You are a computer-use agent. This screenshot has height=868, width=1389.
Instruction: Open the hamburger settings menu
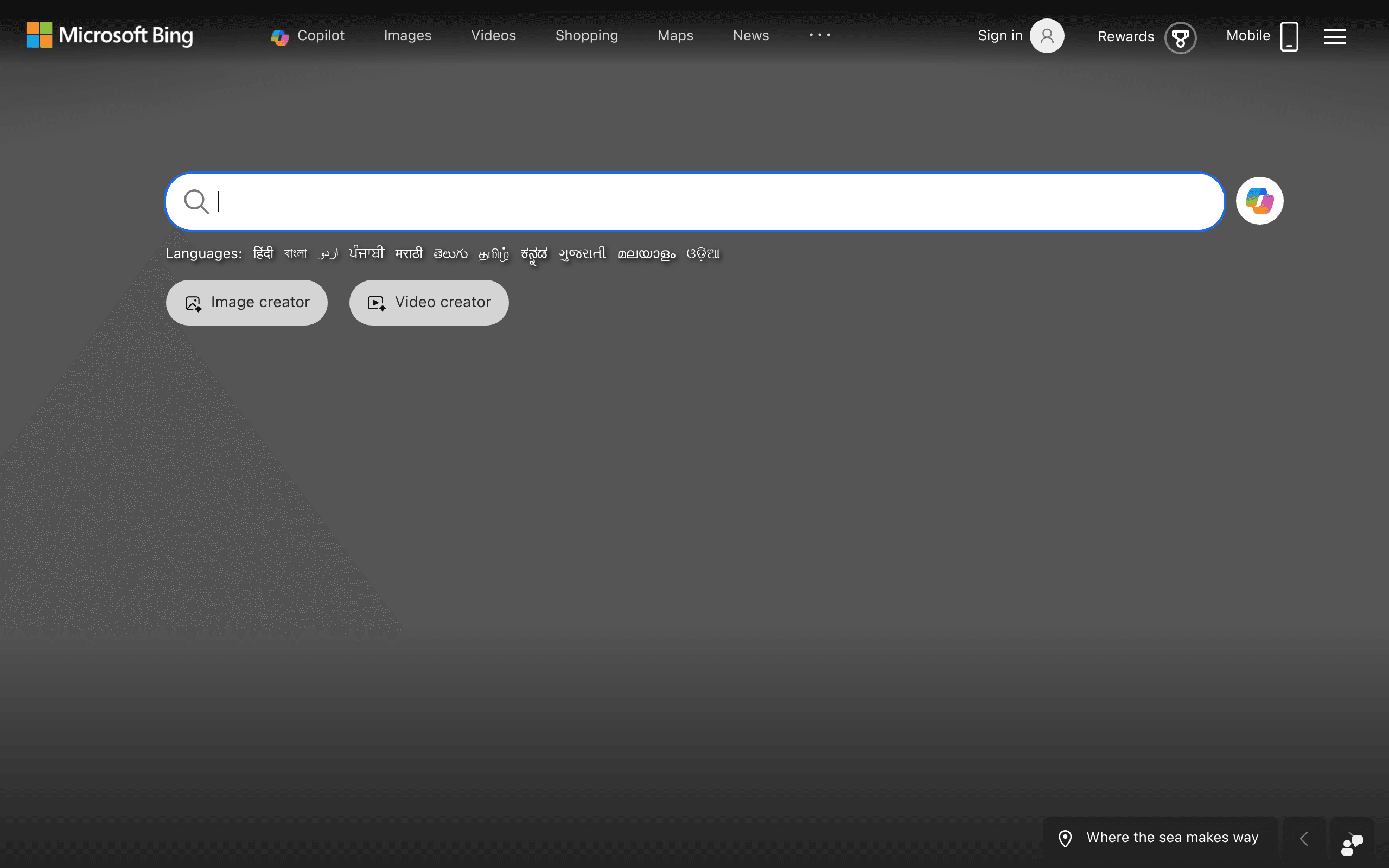(1335, 37)
